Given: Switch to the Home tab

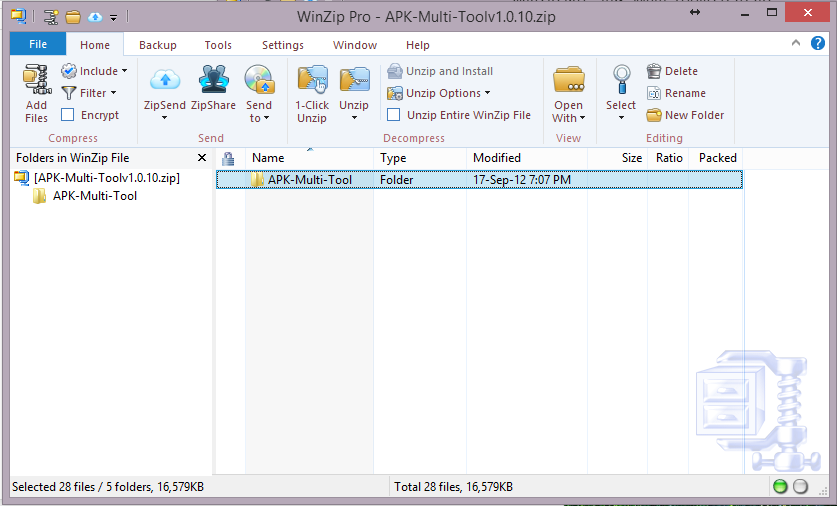Looking at the screenshot, I should click(95, 45).
